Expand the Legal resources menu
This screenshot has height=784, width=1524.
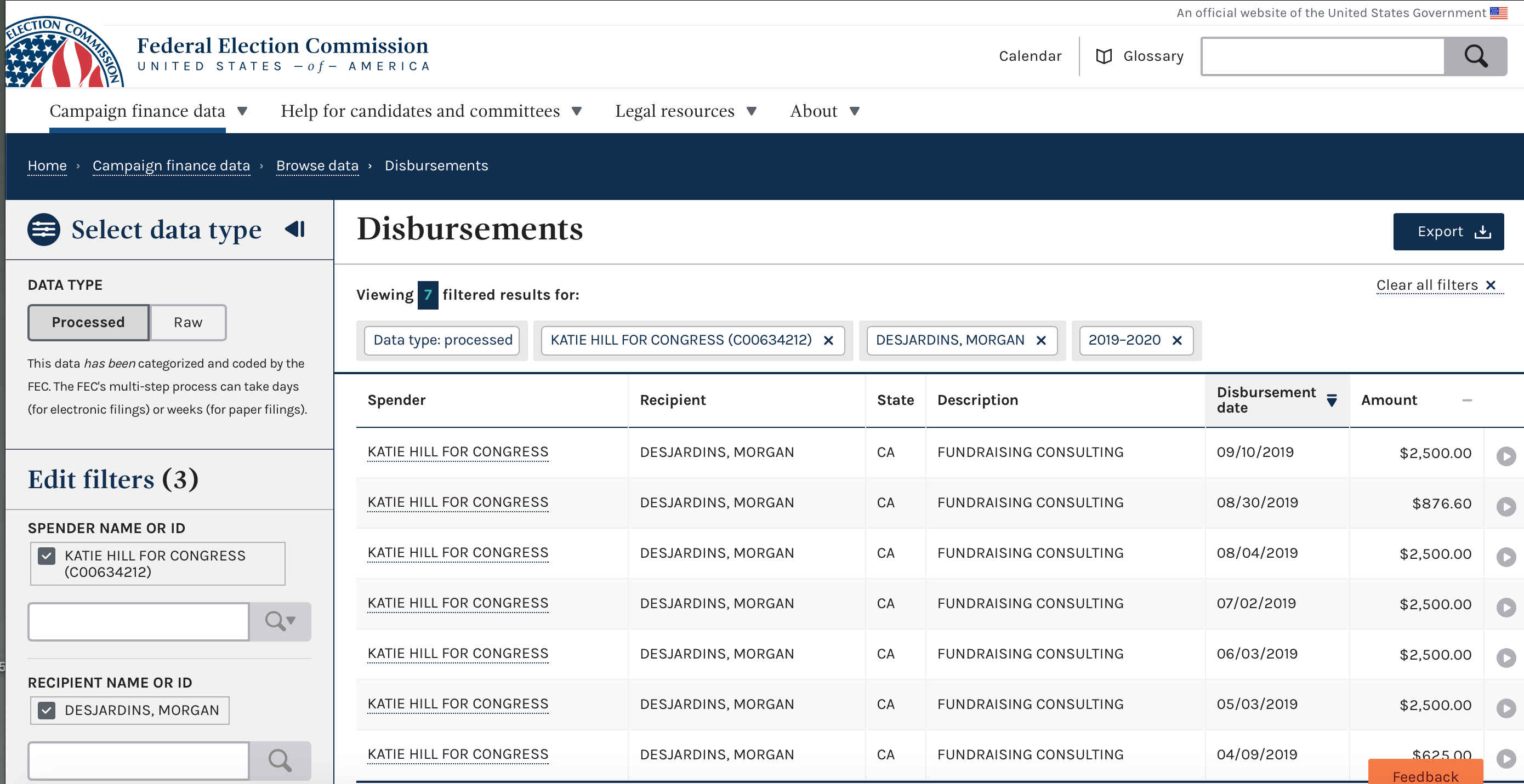(x=685, y=111)
